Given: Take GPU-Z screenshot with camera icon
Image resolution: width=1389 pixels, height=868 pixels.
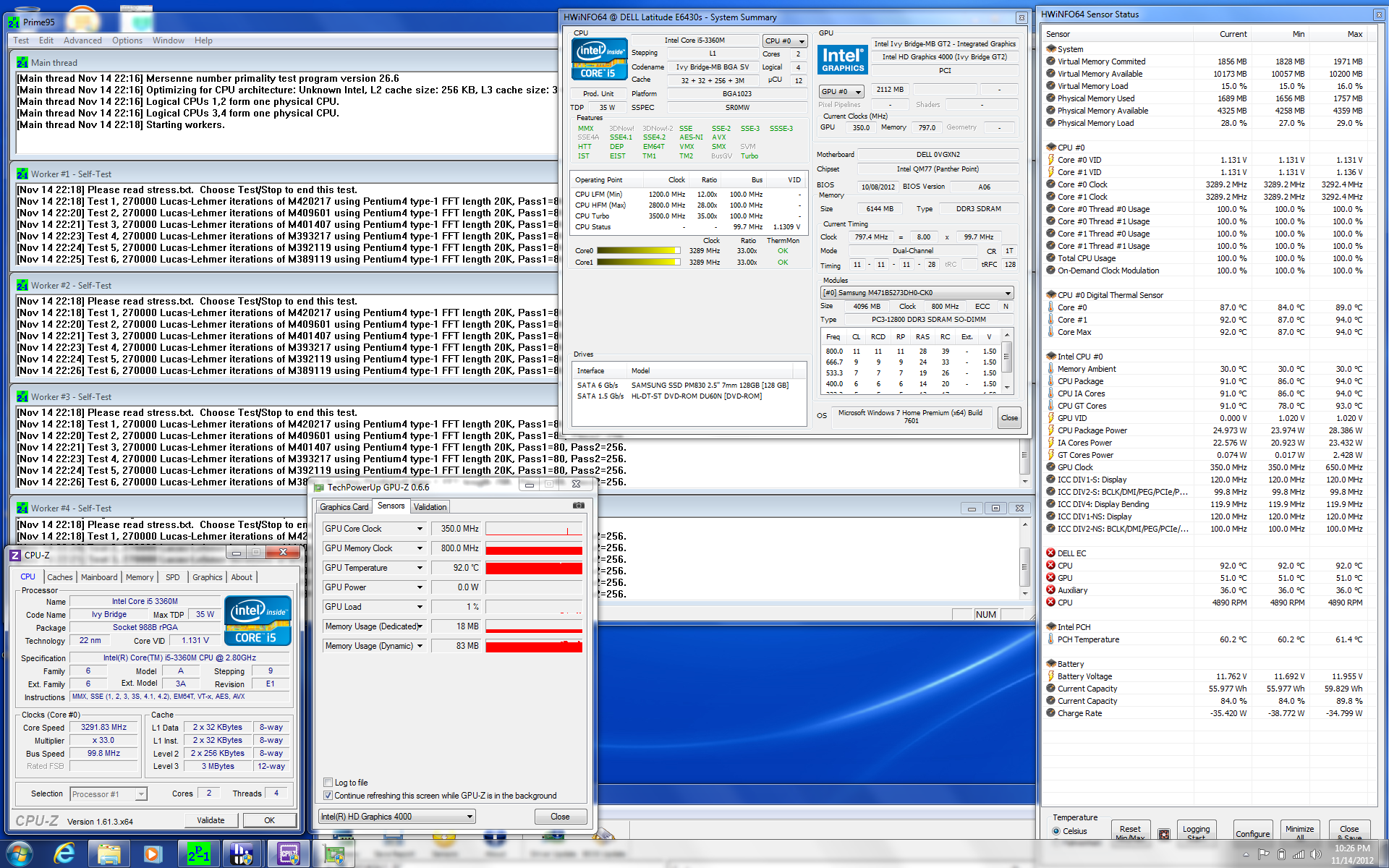Looking at the screenshot, I should click(578, 506).
